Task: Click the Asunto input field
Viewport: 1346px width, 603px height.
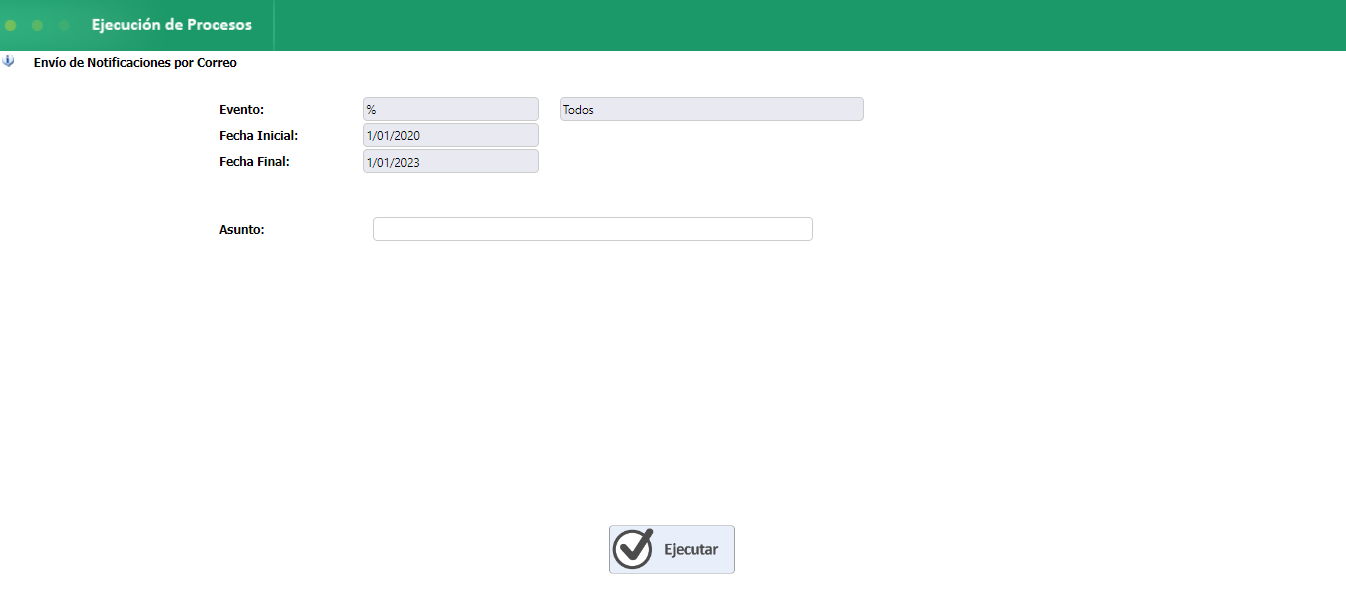Action: 593,229
